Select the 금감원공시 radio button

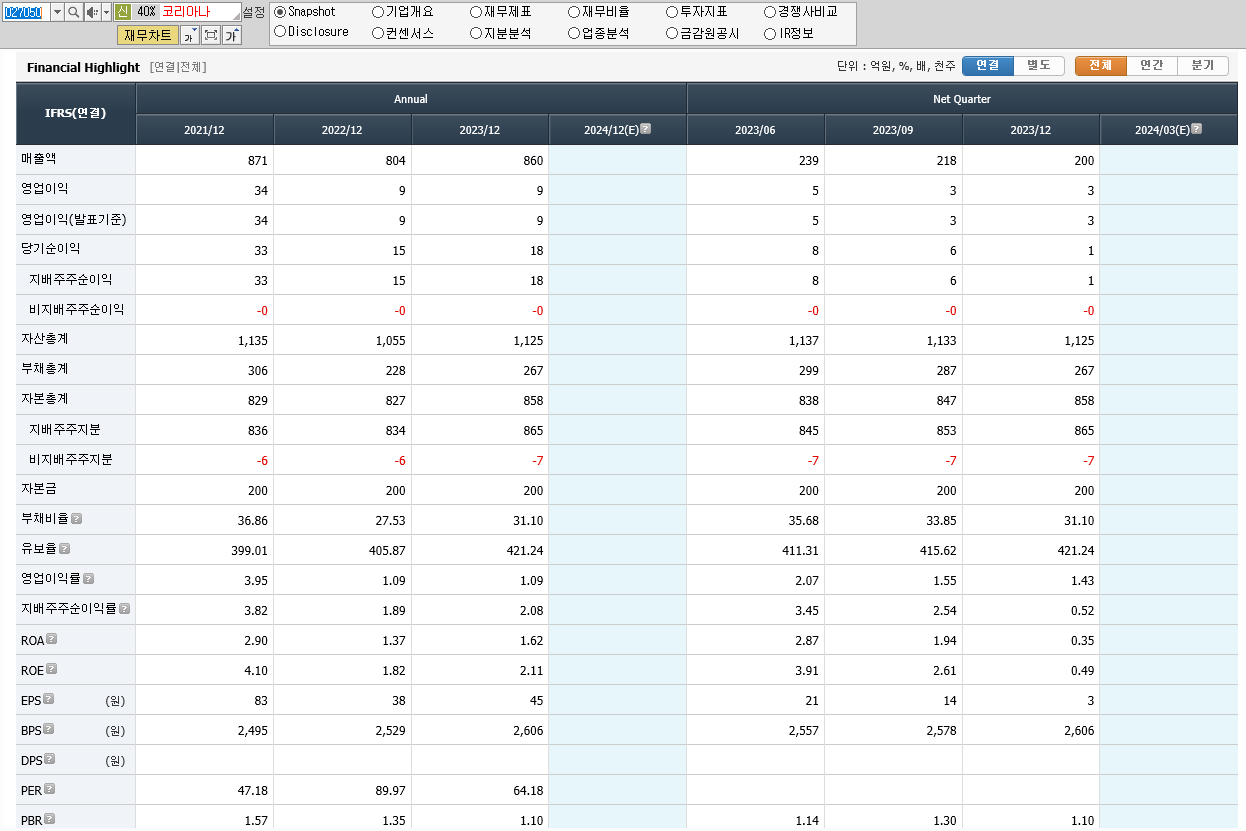[672, 33]
